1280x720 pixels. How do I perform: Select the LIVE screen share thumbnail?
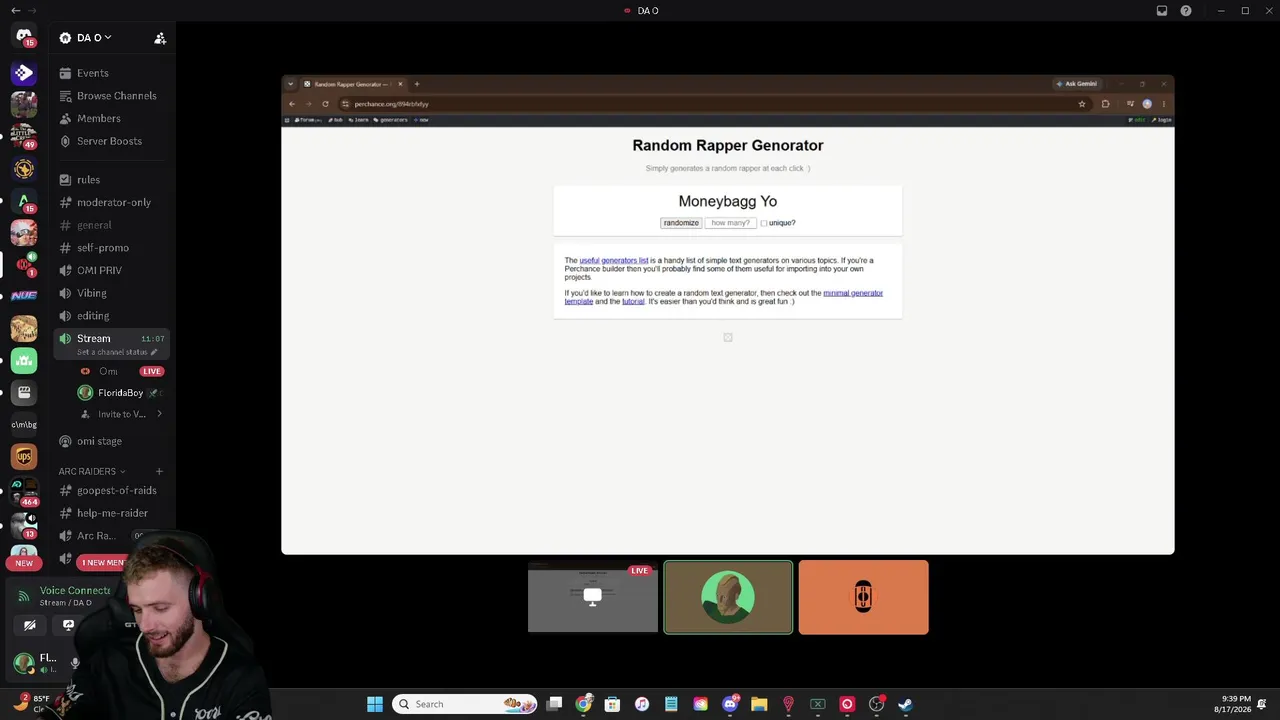(x=593, y=598)
